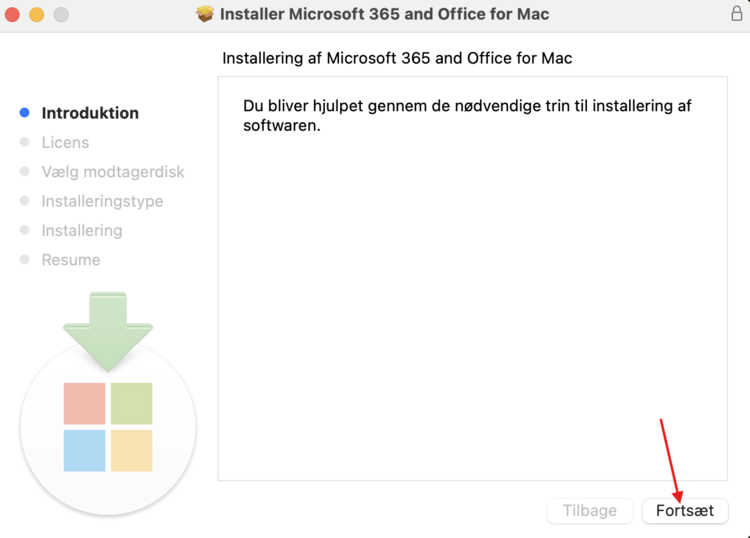Click the yellow square of the Microsoft logo
This screenshot has width=750, height=538.
[132, 450]
